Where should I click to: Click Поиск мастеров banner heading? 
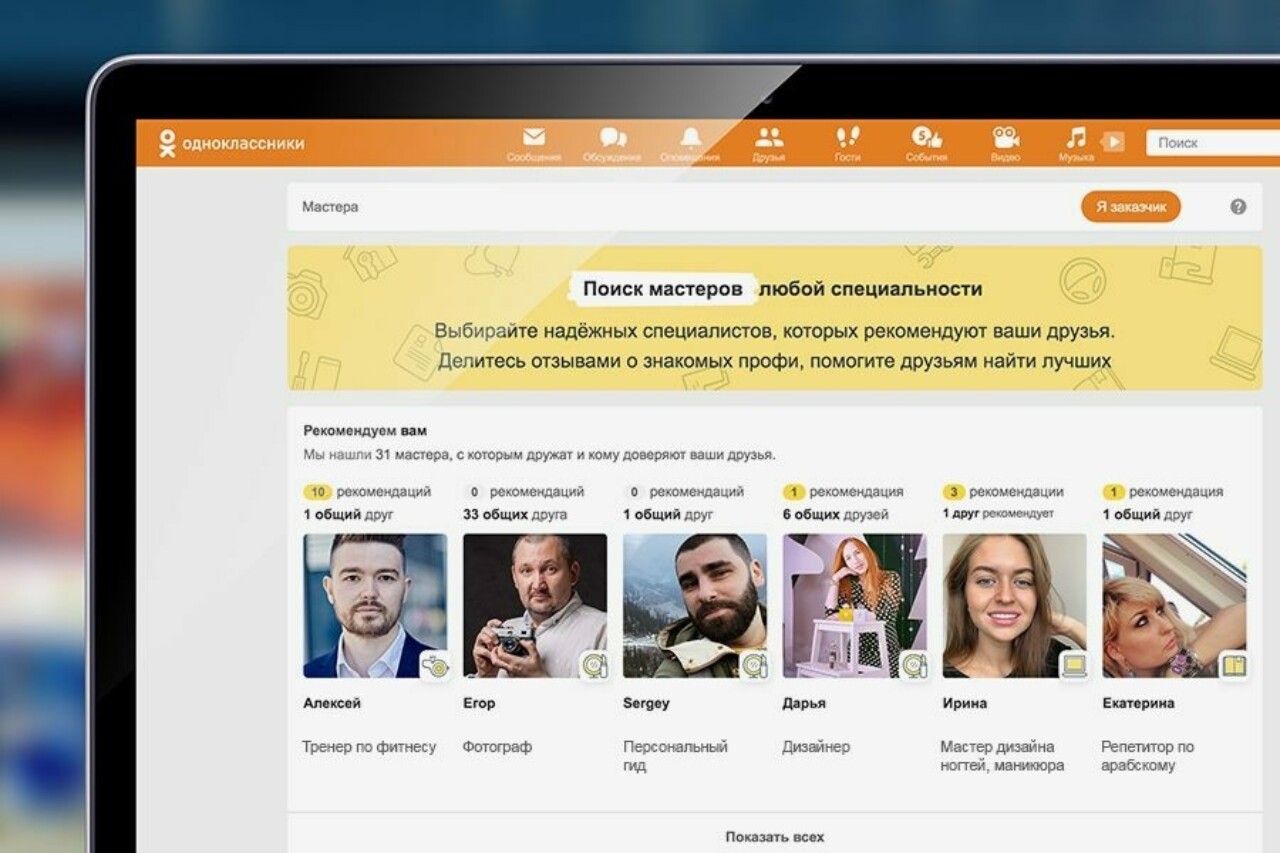pos(663,290)
